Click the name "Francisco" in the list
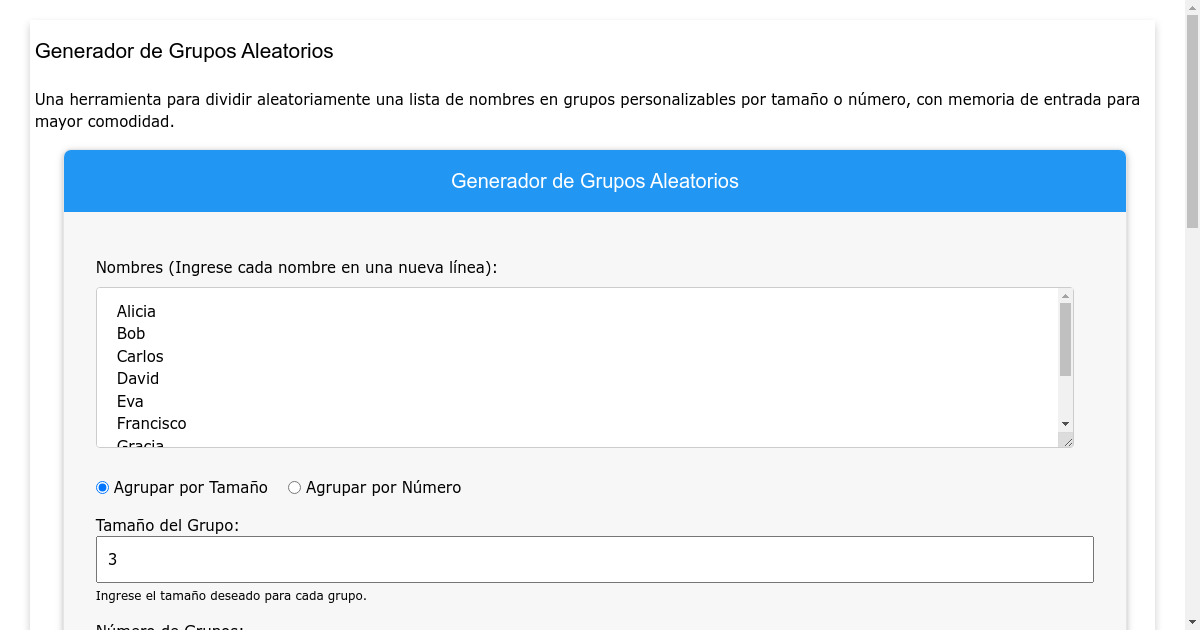Image resolution: width=1200 pixels, height=630 pixels. pos(151,423)
